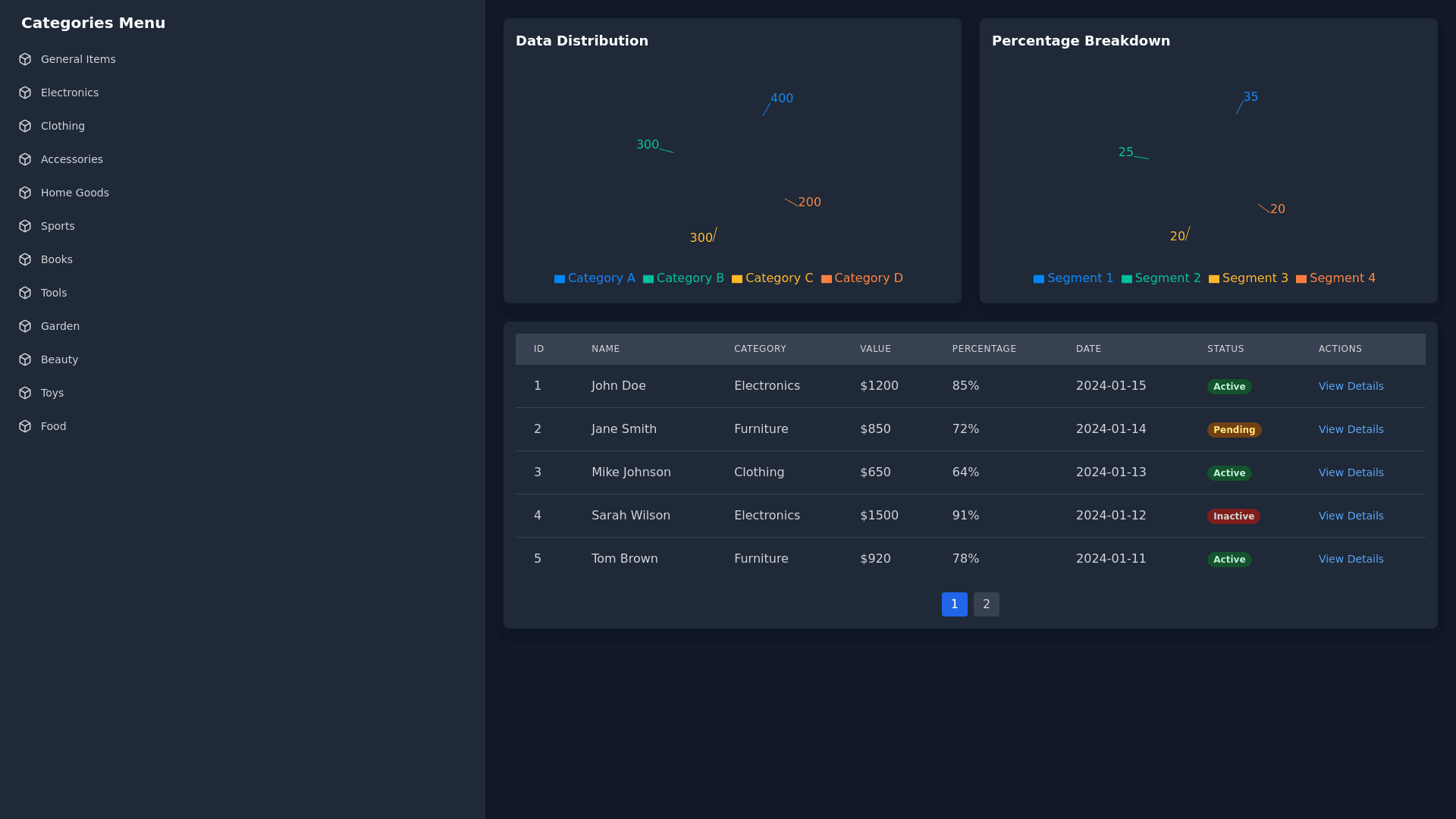The width and height of the screenshot is (1456, 819).
Task: Click the cube icon beside Garden
Action: click(25, 326)
